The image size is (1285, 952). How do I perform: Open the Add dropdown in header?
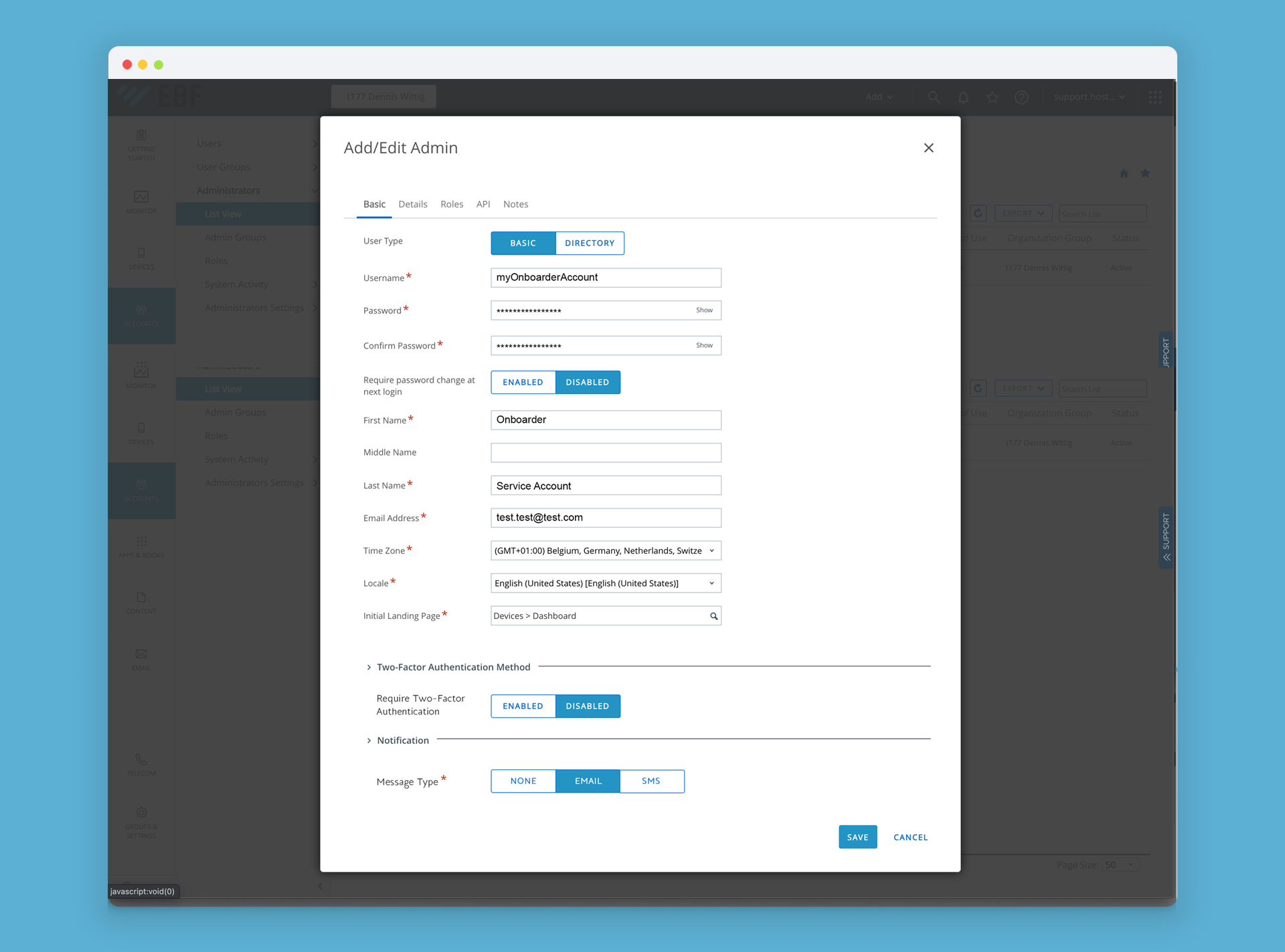(879, 97)
